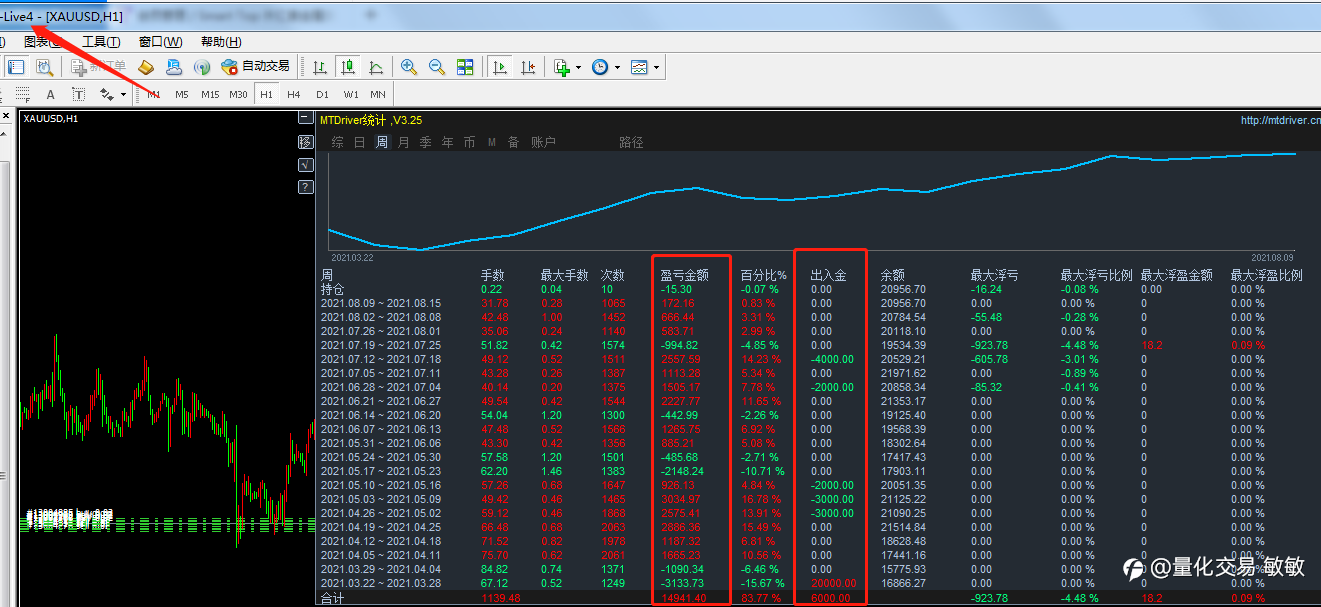Switch chart to bar chart display
This screenshot has width=1321, height=607.
320,67
